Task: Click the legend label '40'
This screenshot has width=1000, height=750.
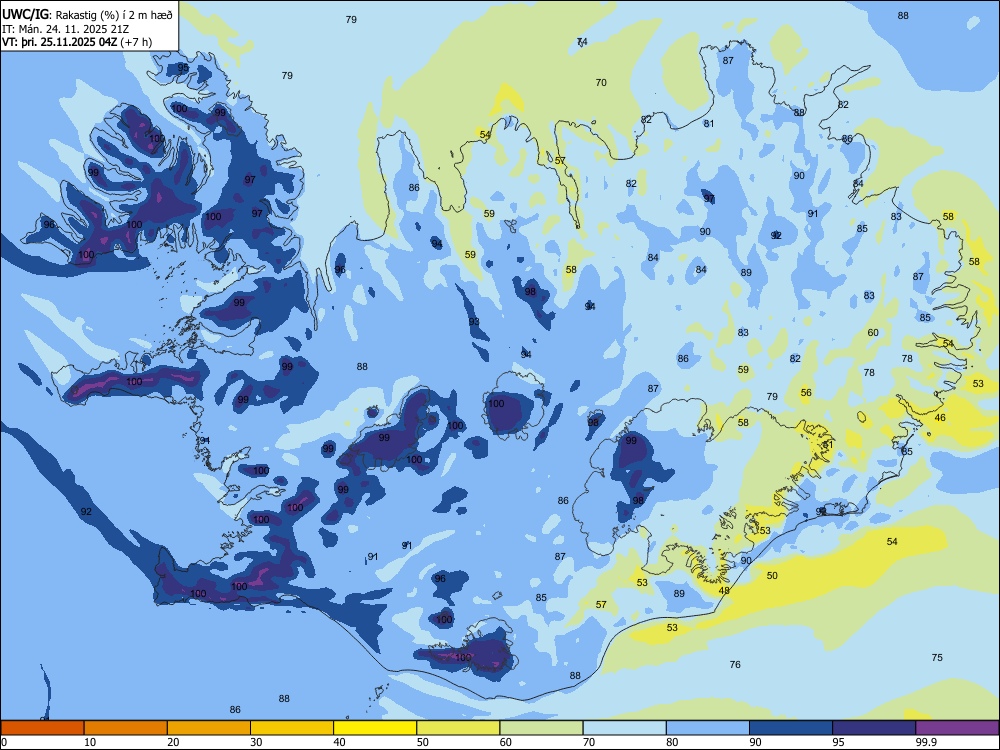Action: 339,742
